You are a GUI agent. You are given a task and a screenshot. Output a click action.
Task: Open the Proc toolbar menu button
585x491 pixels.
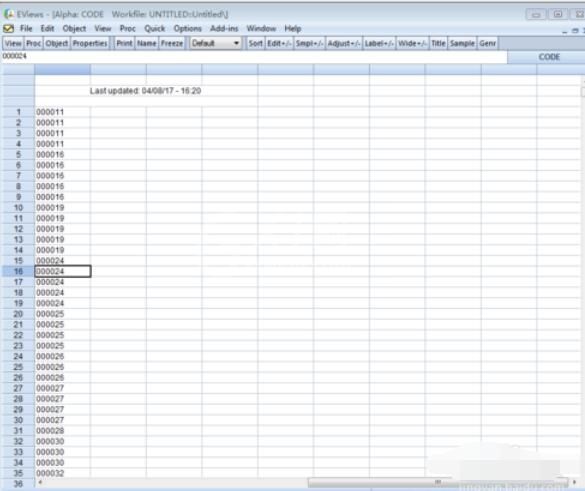33,43
